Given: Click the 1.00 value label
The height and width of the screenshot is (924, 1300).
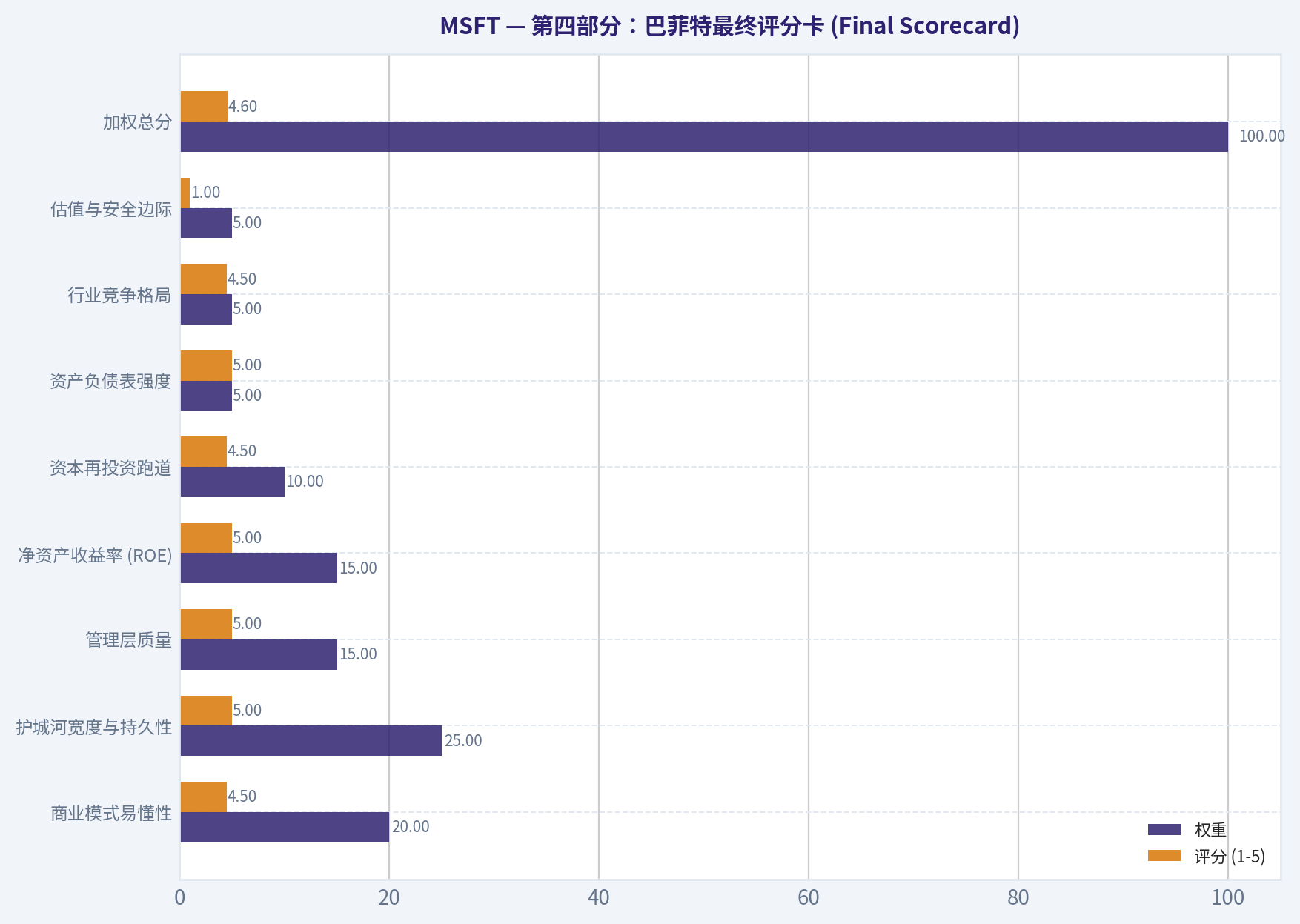Looking at the screenshot, I should click(x=206, y=193).
